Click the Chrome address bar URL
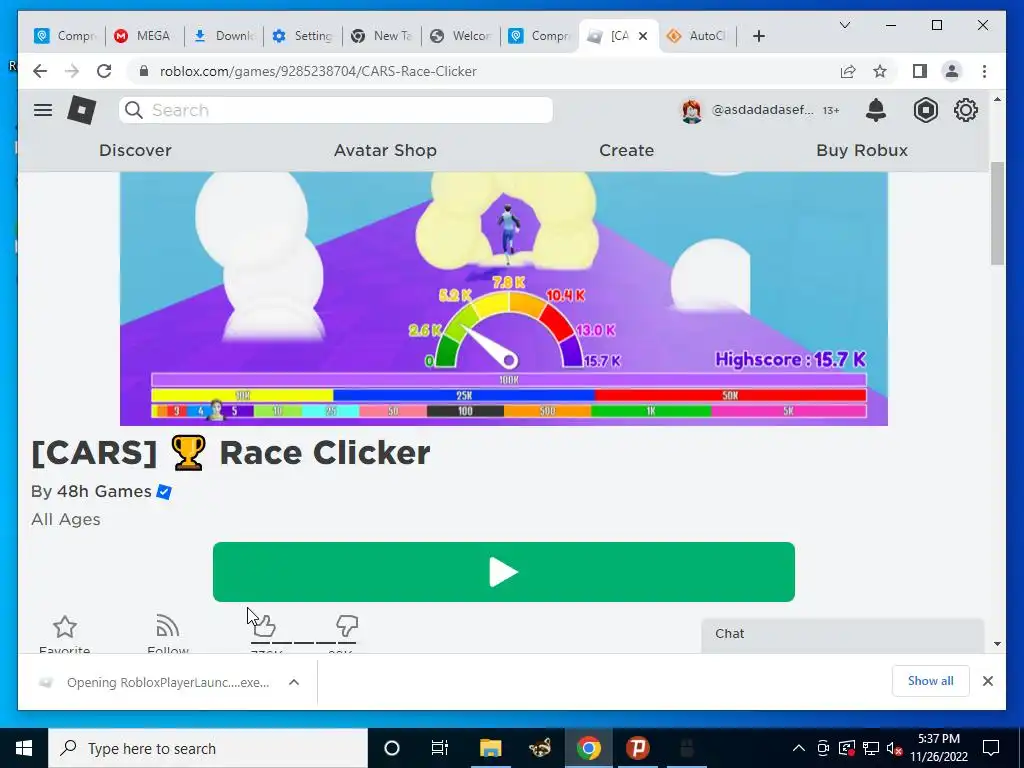Screen dimensions: 1024x768 click(x=318, y=71)
